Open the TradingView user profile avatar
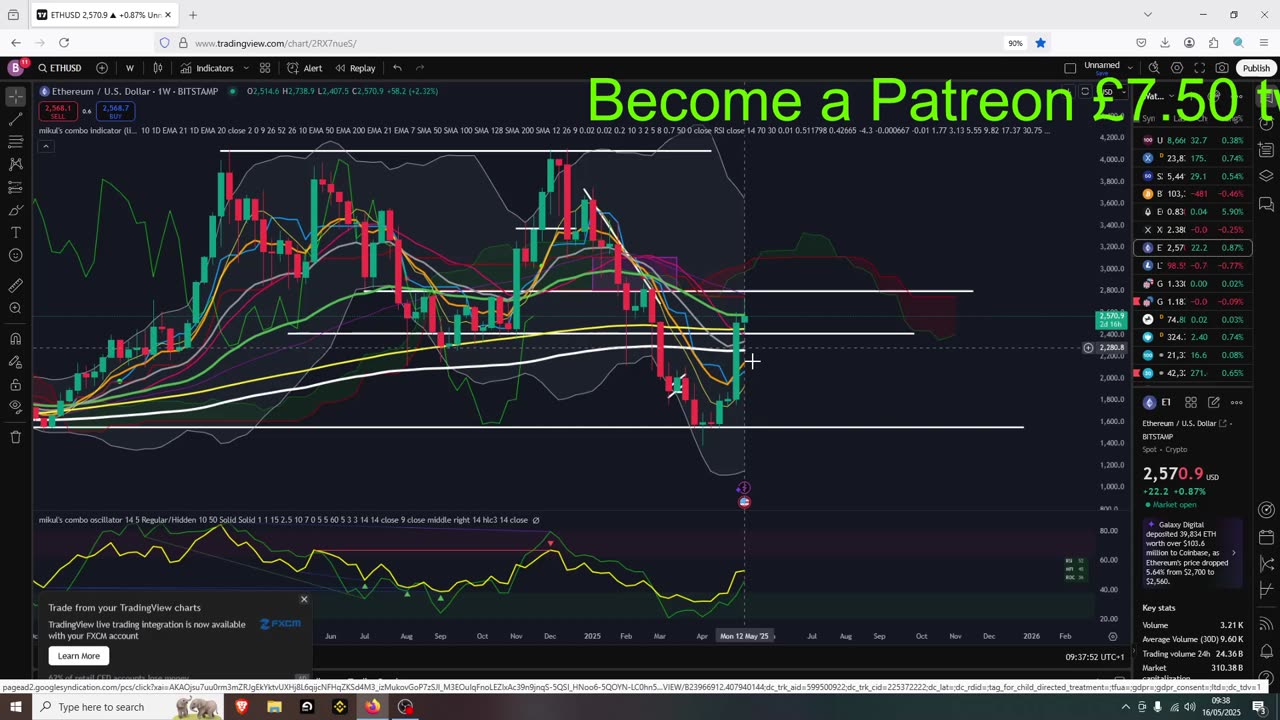Image resolution: width=1280 pixels, height=720 pixels. 15,68
